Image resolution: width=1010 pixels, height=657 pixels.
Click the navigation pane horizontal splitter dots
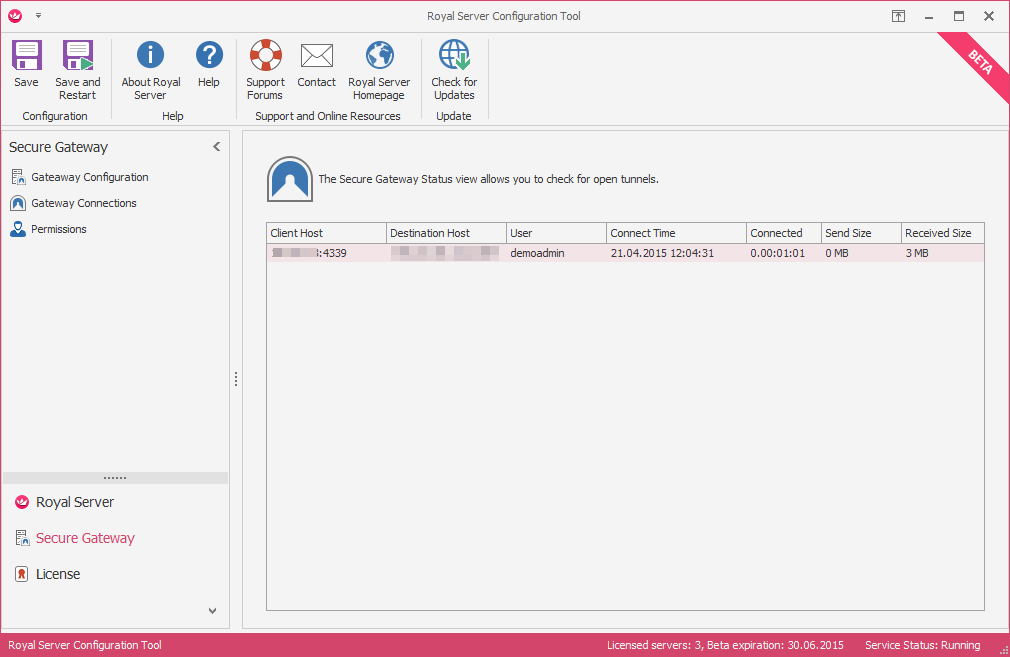tap(115, 478)
